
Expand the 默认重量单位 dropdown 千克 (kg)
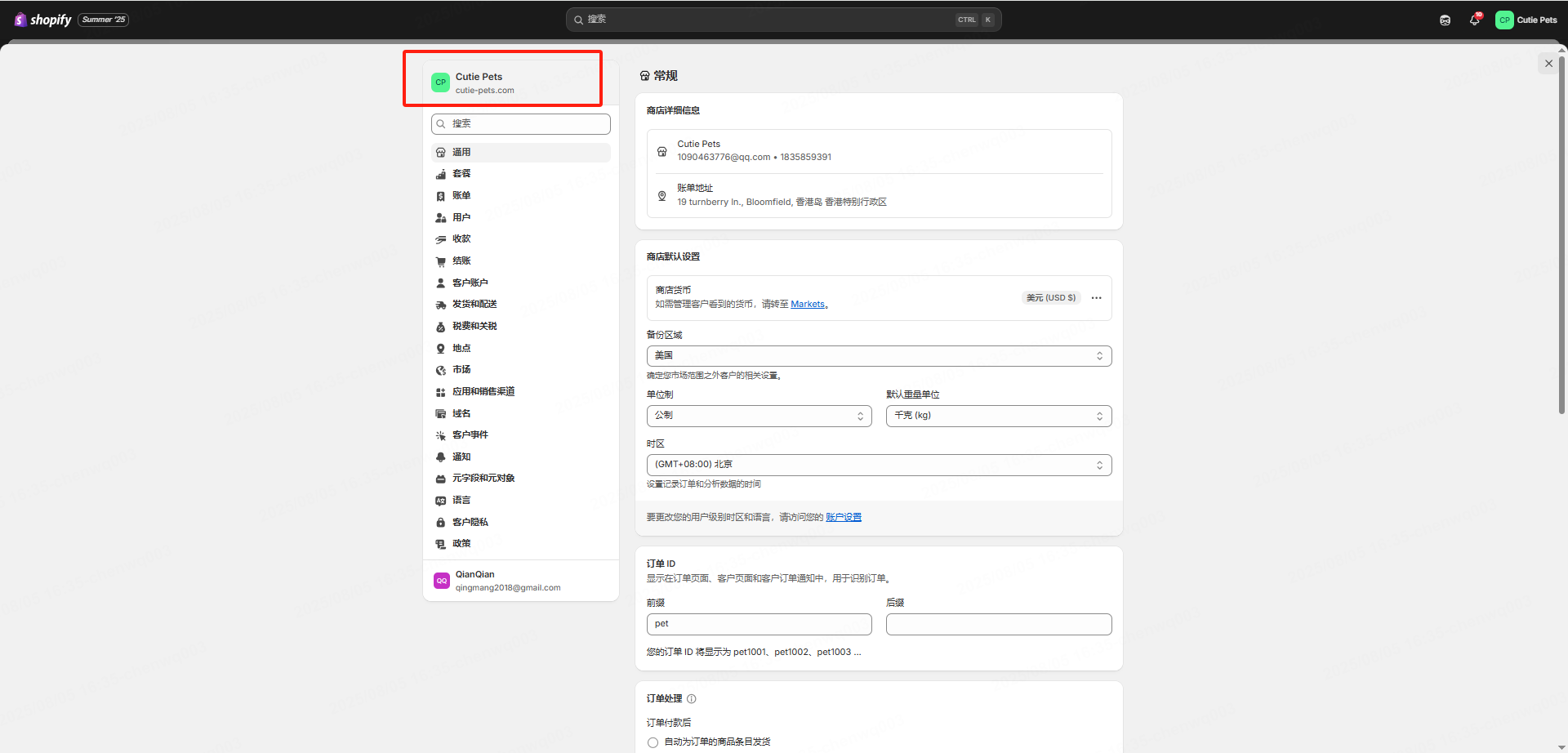(x=999, y=416)
